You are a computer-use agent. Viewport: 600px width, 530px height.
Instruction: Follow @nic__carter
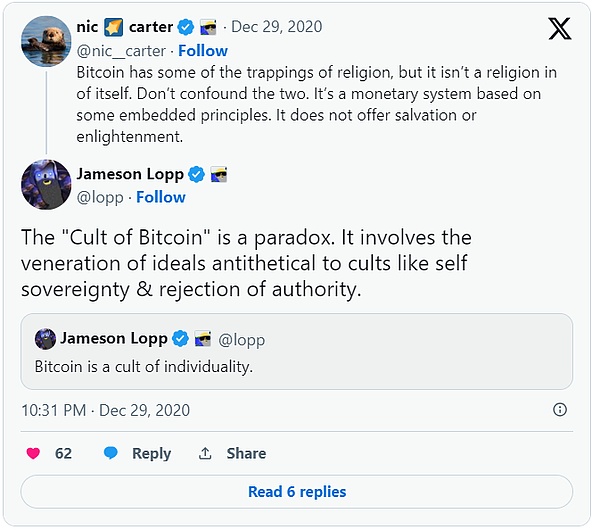click(202, 50)
